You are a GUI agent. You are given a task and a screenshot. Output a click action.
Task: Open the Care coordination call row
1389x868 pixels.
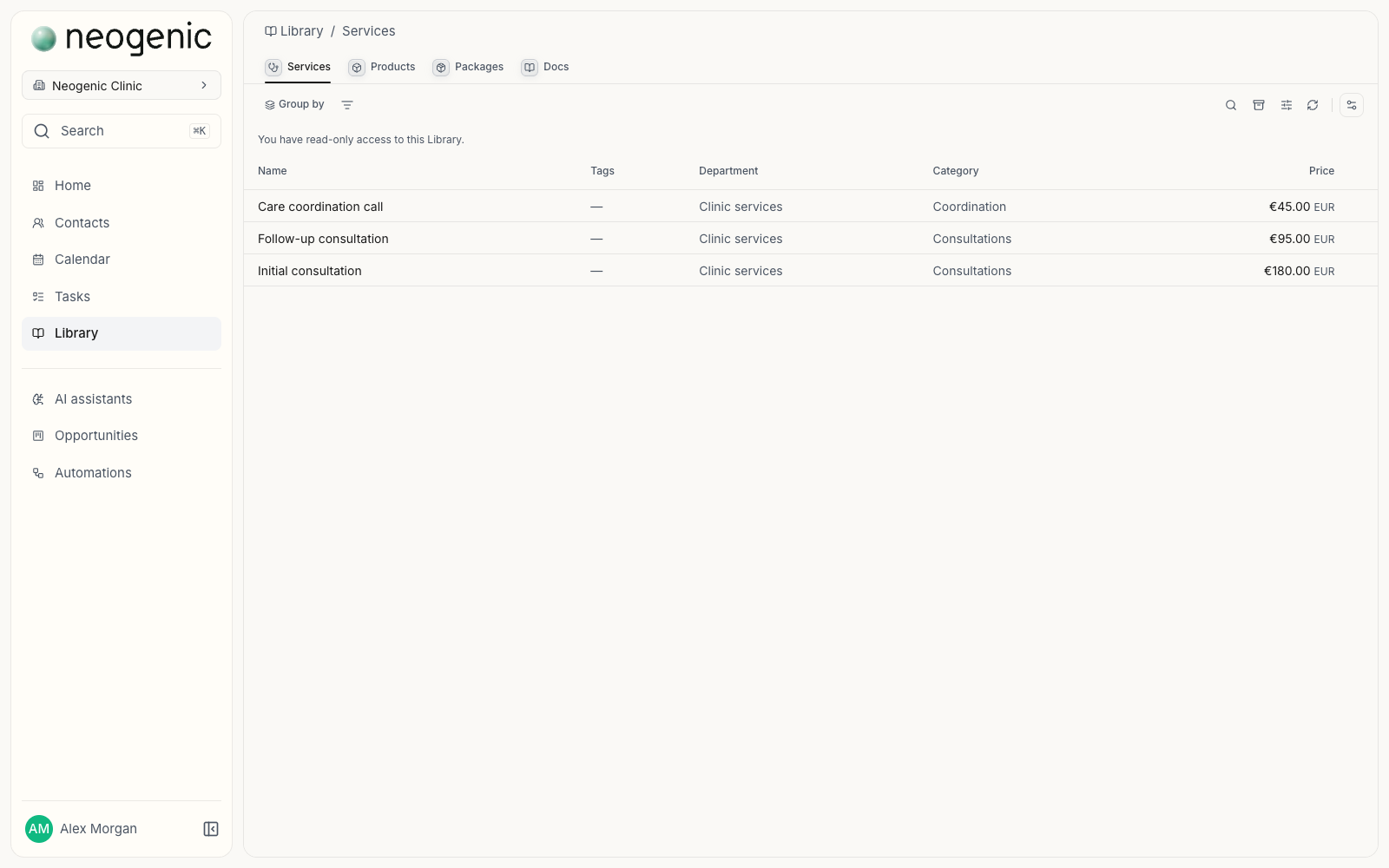coord(811,207)
